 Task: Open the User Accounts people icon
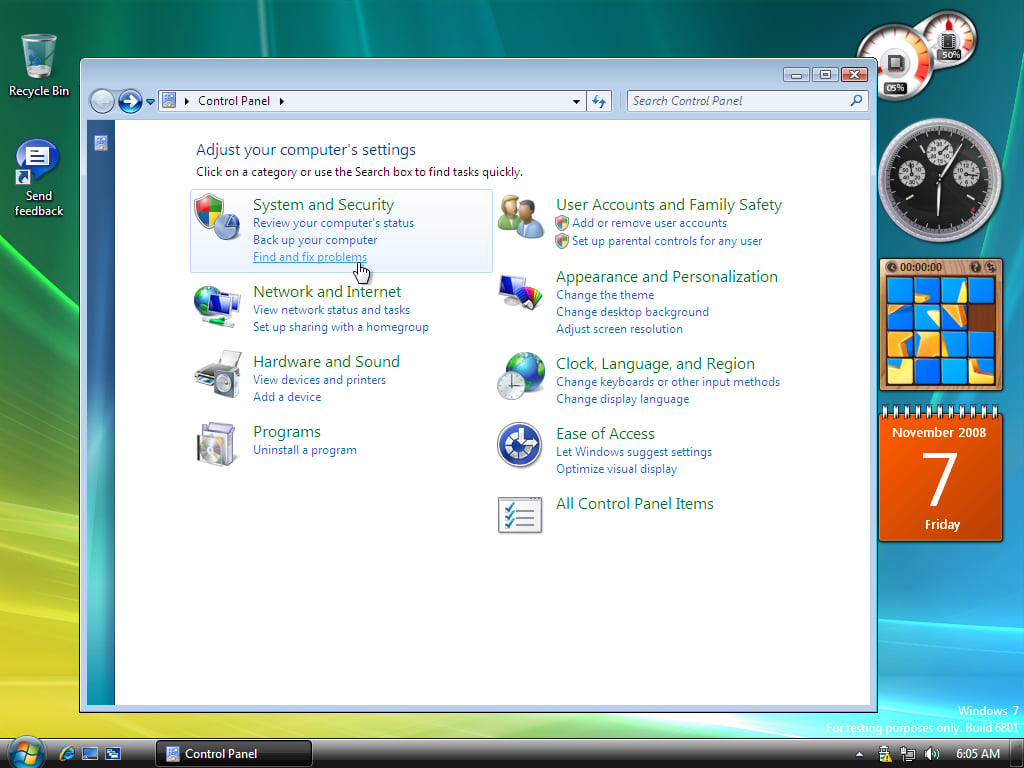(x=520, y=217)
